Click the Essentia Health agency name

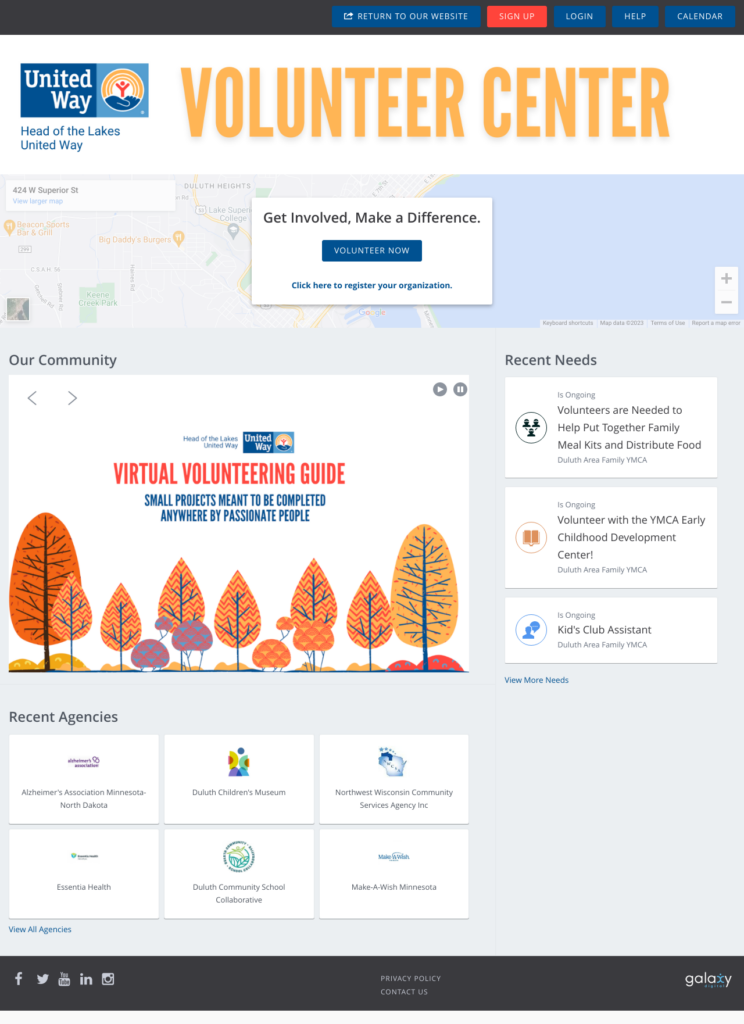[84, 887]
